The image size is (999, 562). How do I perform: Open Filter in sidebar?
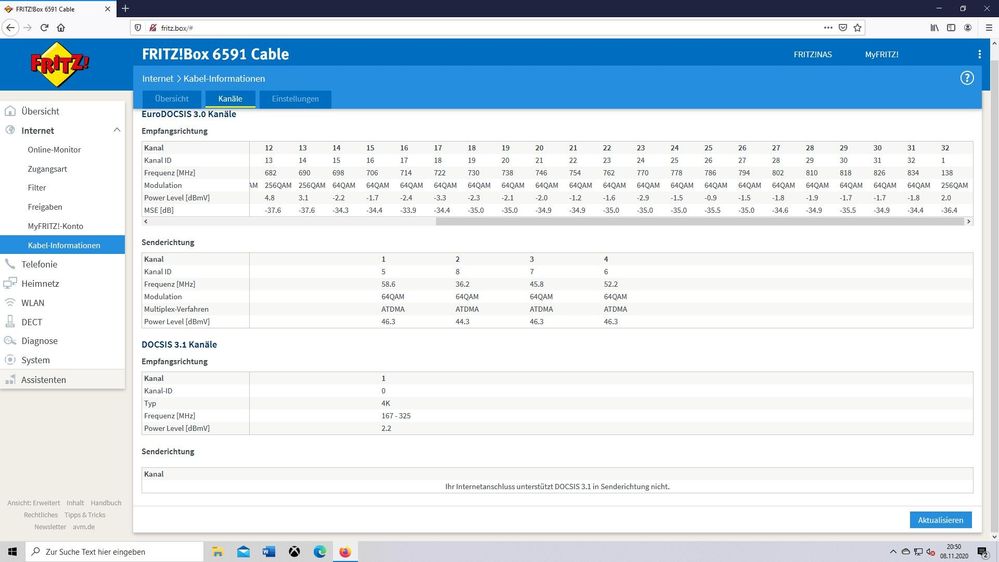point(37,187)
